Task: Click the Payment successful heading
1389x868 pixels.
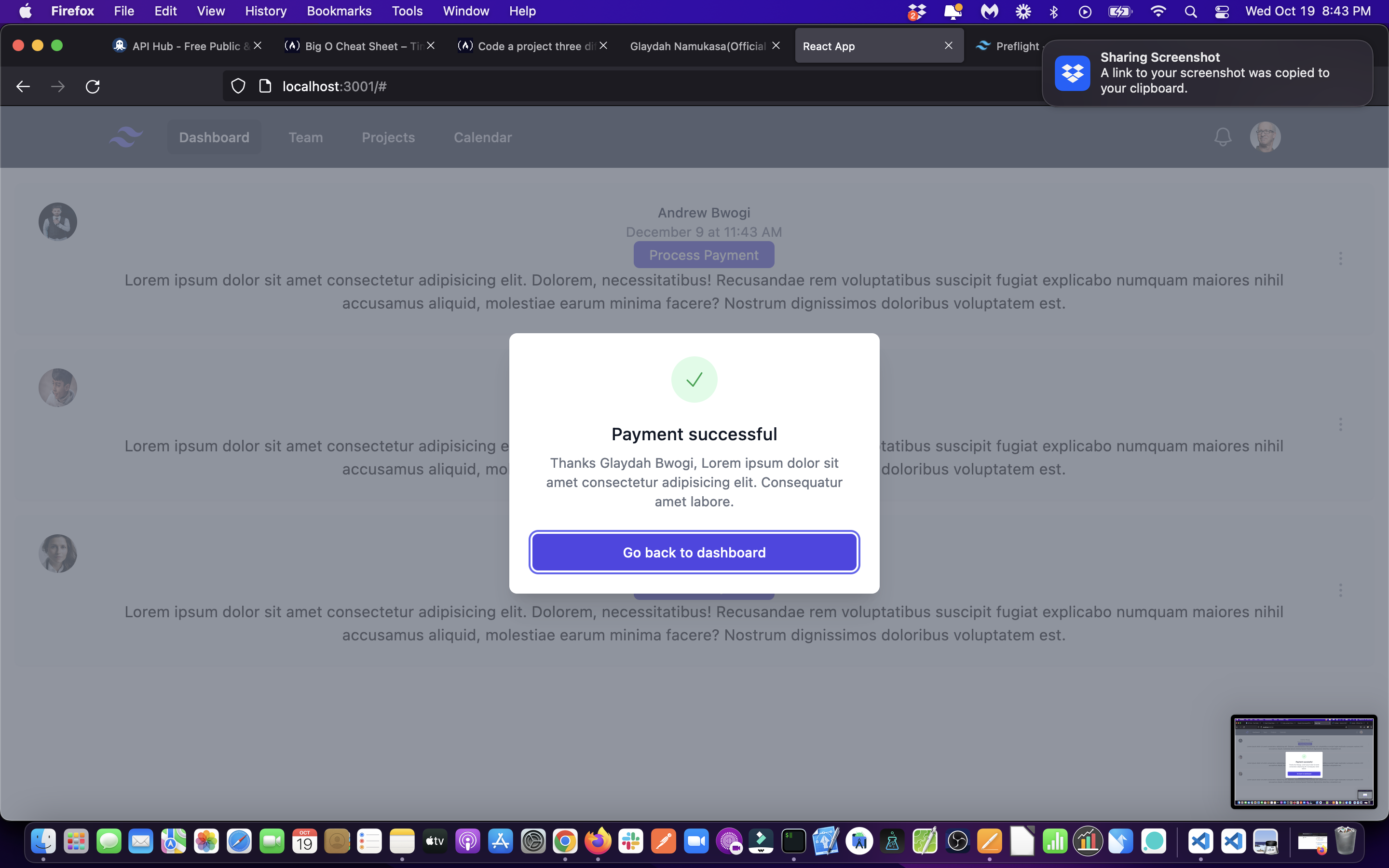Action: coord(694,434)
